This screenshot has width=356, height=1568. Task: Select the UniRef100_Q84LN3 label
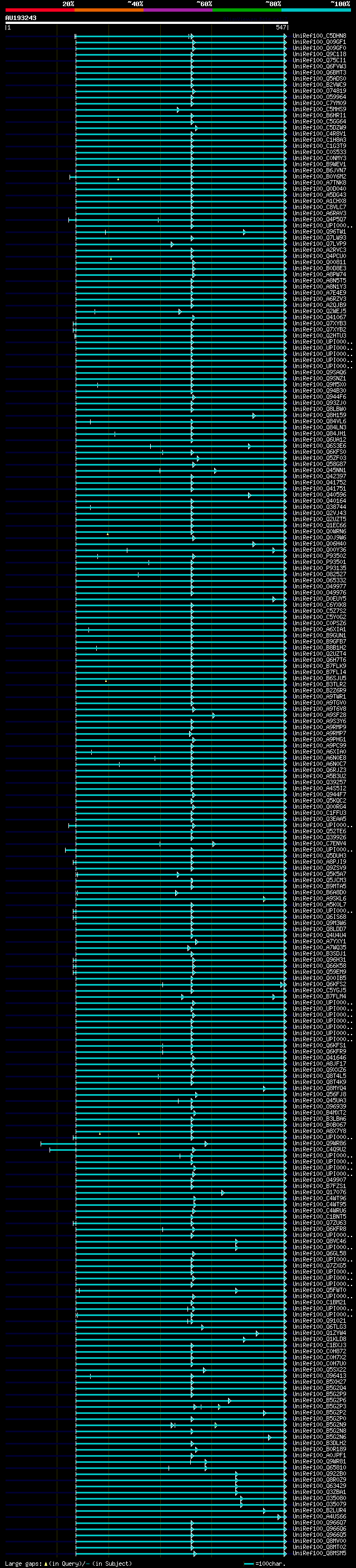319,427
